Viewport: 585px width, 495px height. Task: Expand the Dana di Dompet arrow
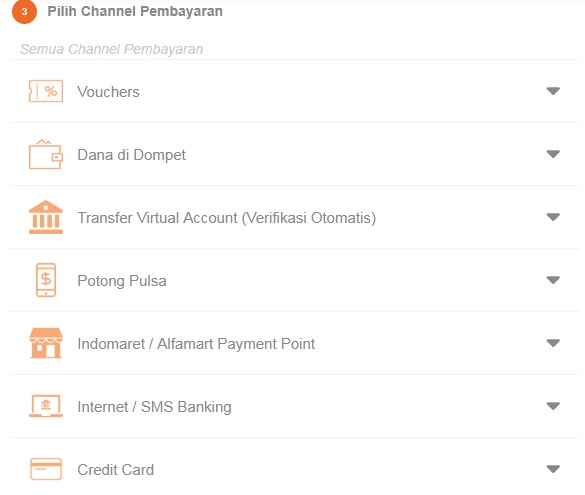click(x=553, y=154)
